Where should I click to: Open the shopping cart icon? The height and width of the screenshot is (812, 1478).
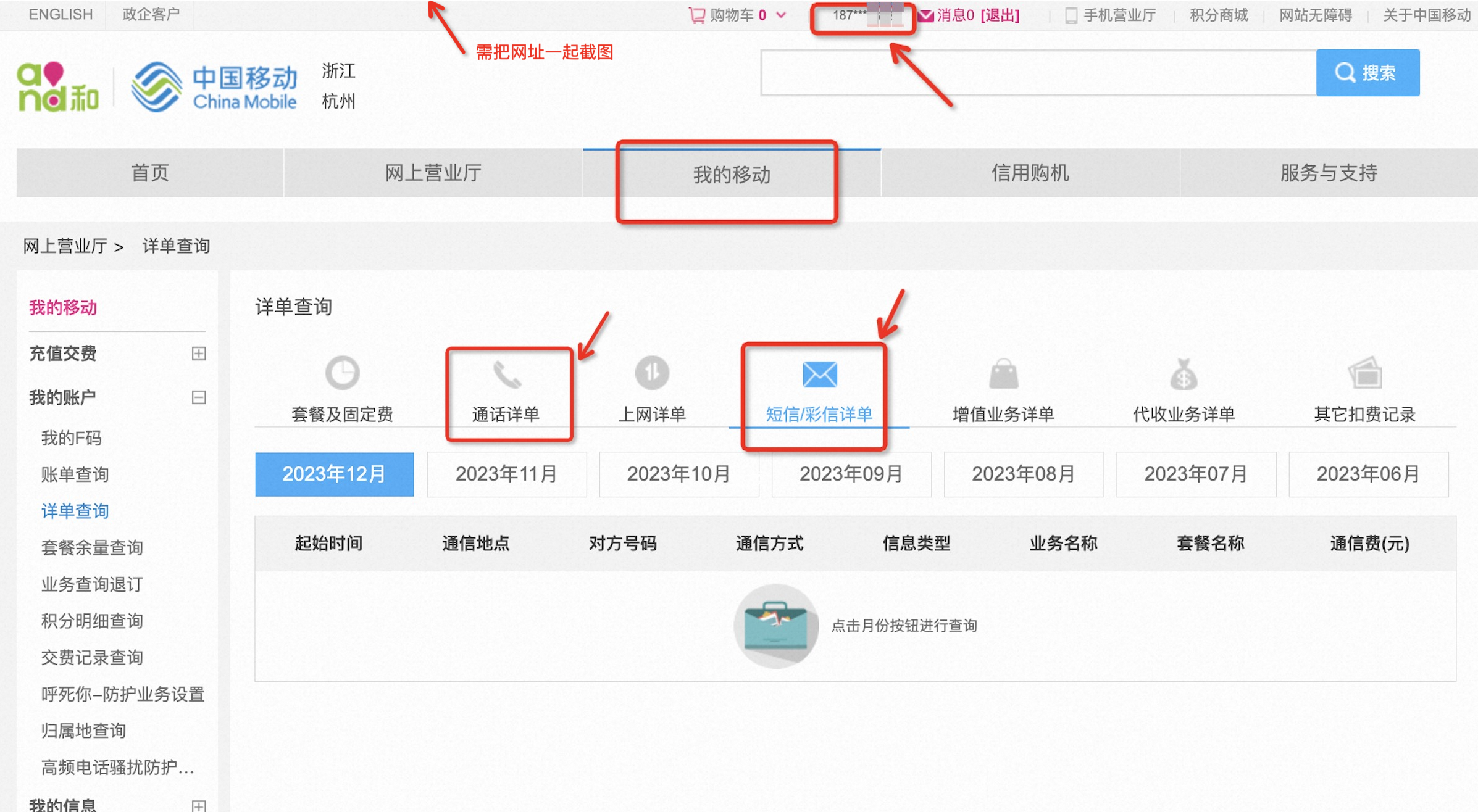coord(696,15)
